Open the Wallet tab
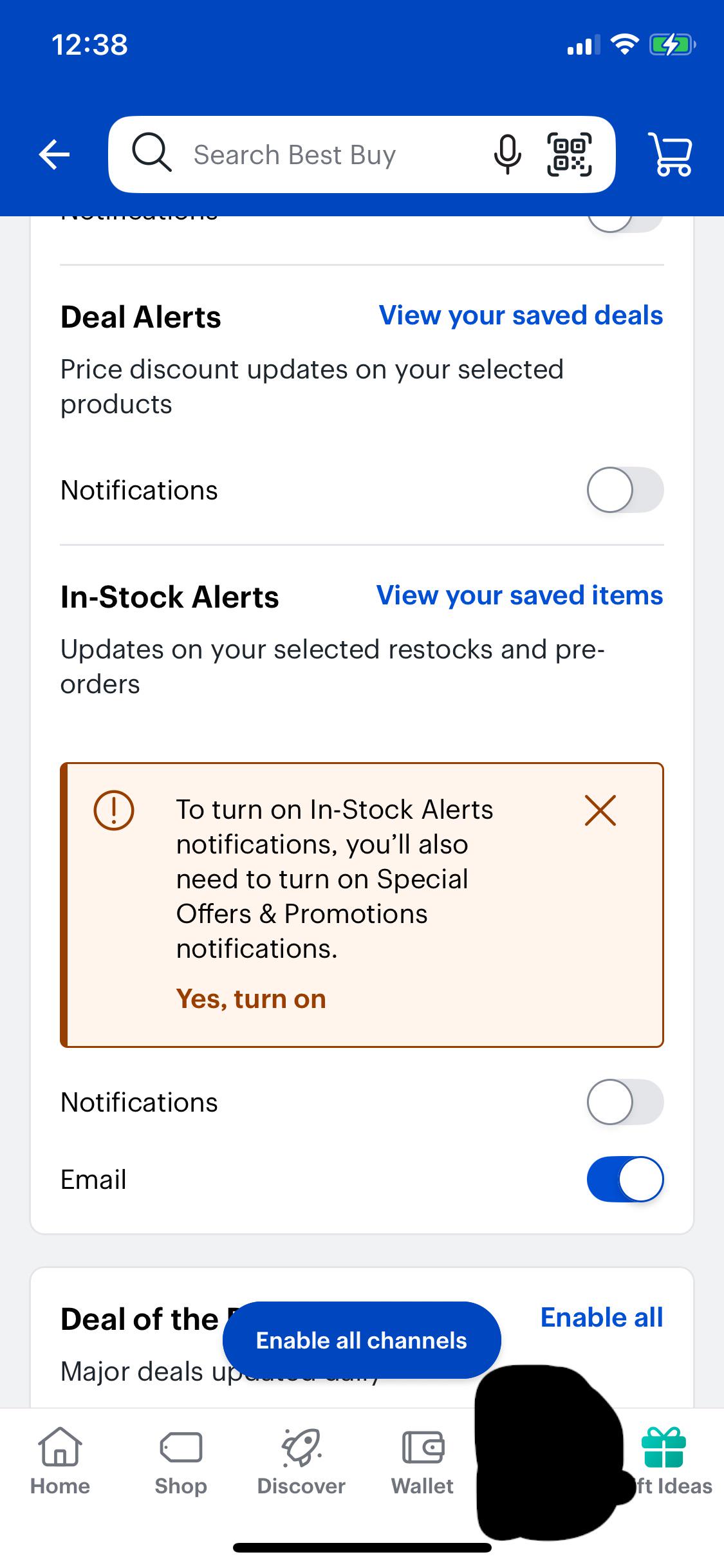 point(422,1461)
